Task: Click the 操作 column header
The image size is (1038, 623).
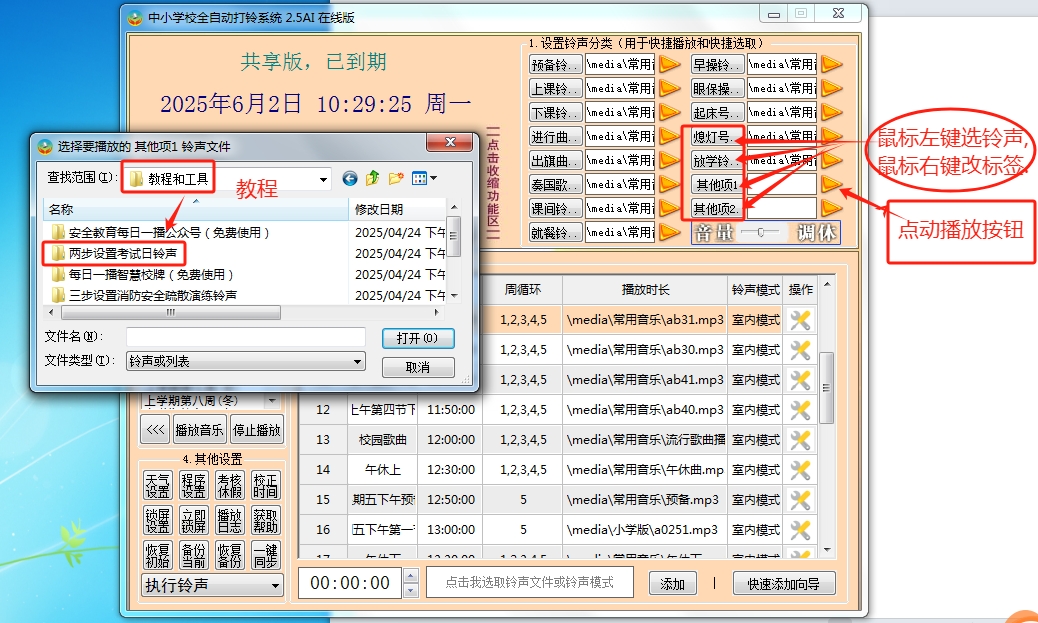Action: tap(801, 290)
